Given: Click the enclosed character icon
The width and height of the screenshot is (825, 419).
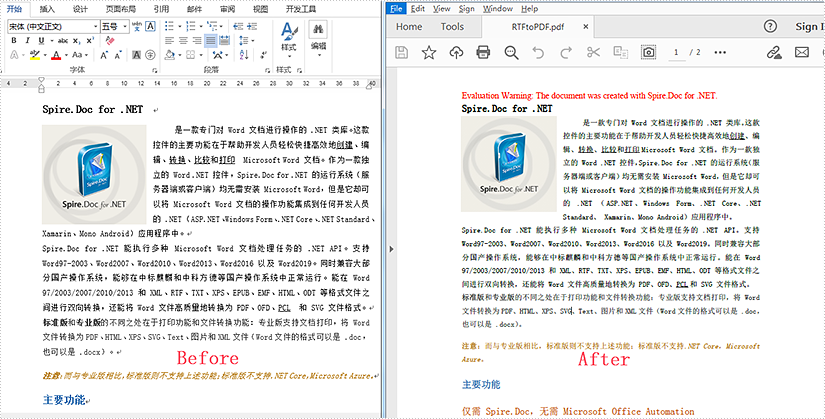Looking at the screenshot, I should pos(150,55).
